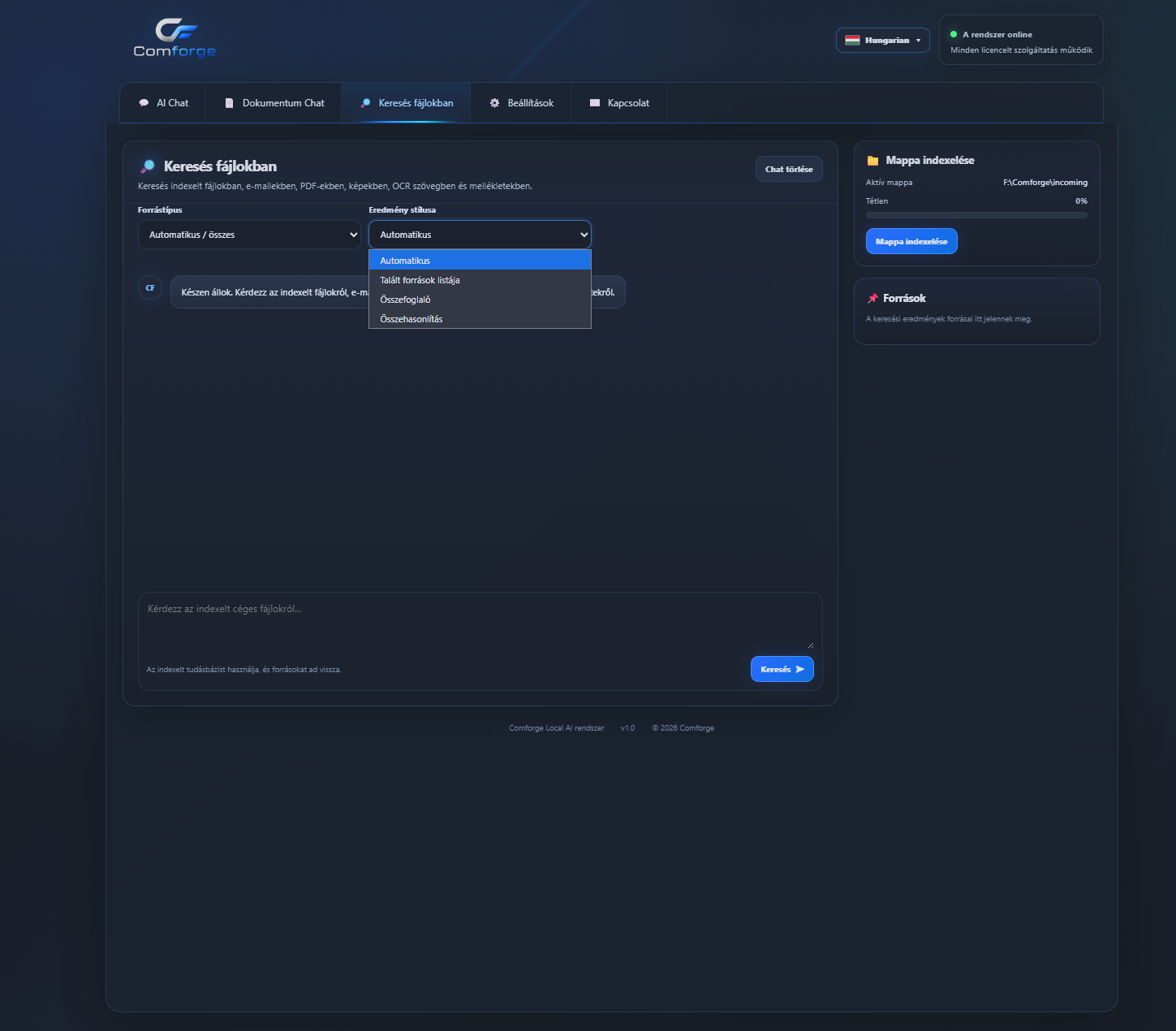Collapse the Eredmény stílusa dropdown

[480, 235]
